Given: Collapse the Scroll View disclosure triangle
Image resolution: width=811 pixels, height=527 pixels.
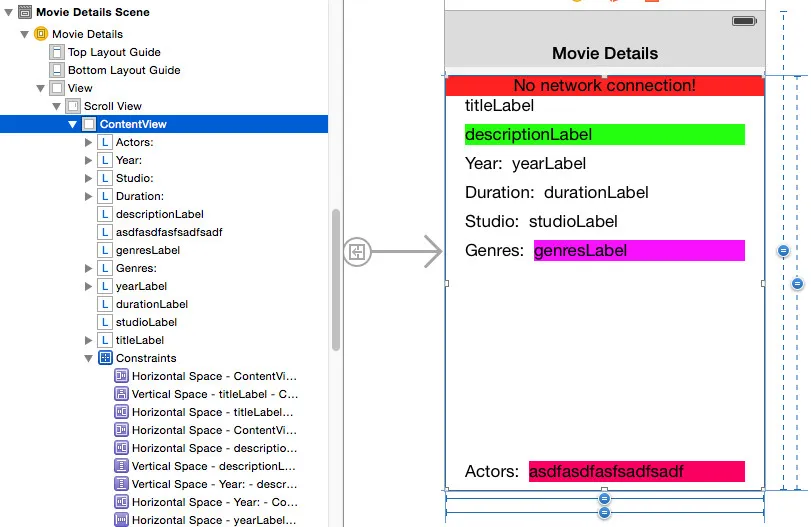Looking at the screenshot, I should (57, 107).
